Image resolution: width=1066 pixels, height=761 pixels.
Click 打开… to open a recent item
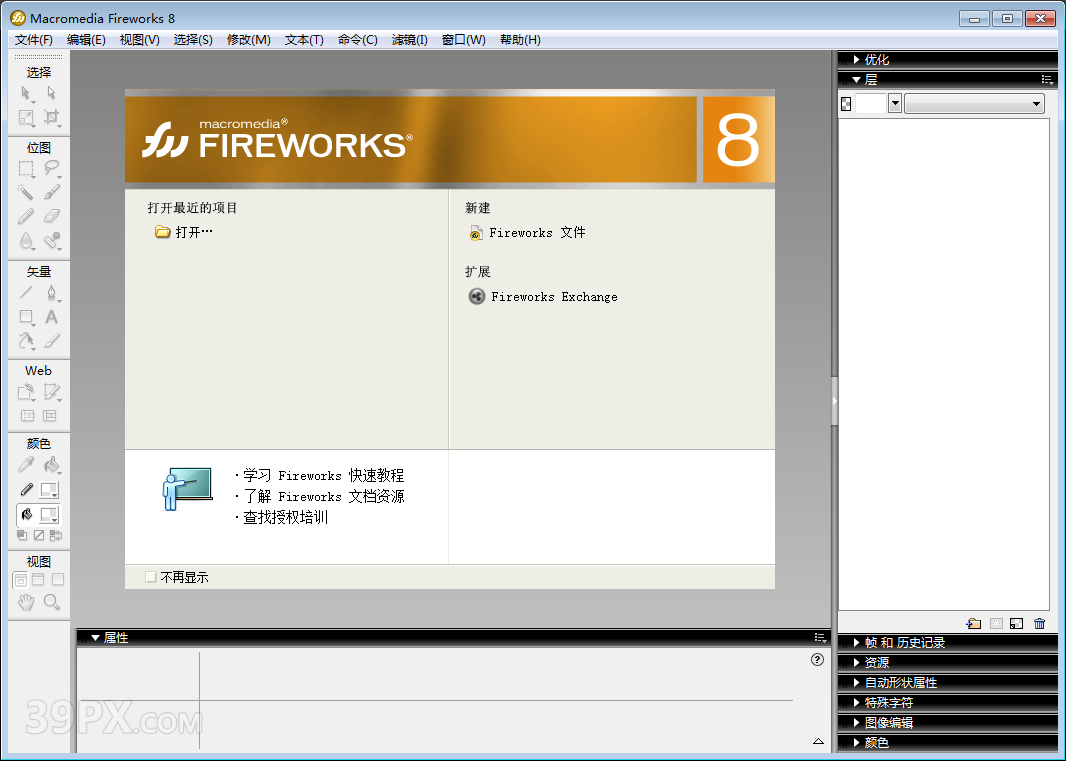click(184, 232)
